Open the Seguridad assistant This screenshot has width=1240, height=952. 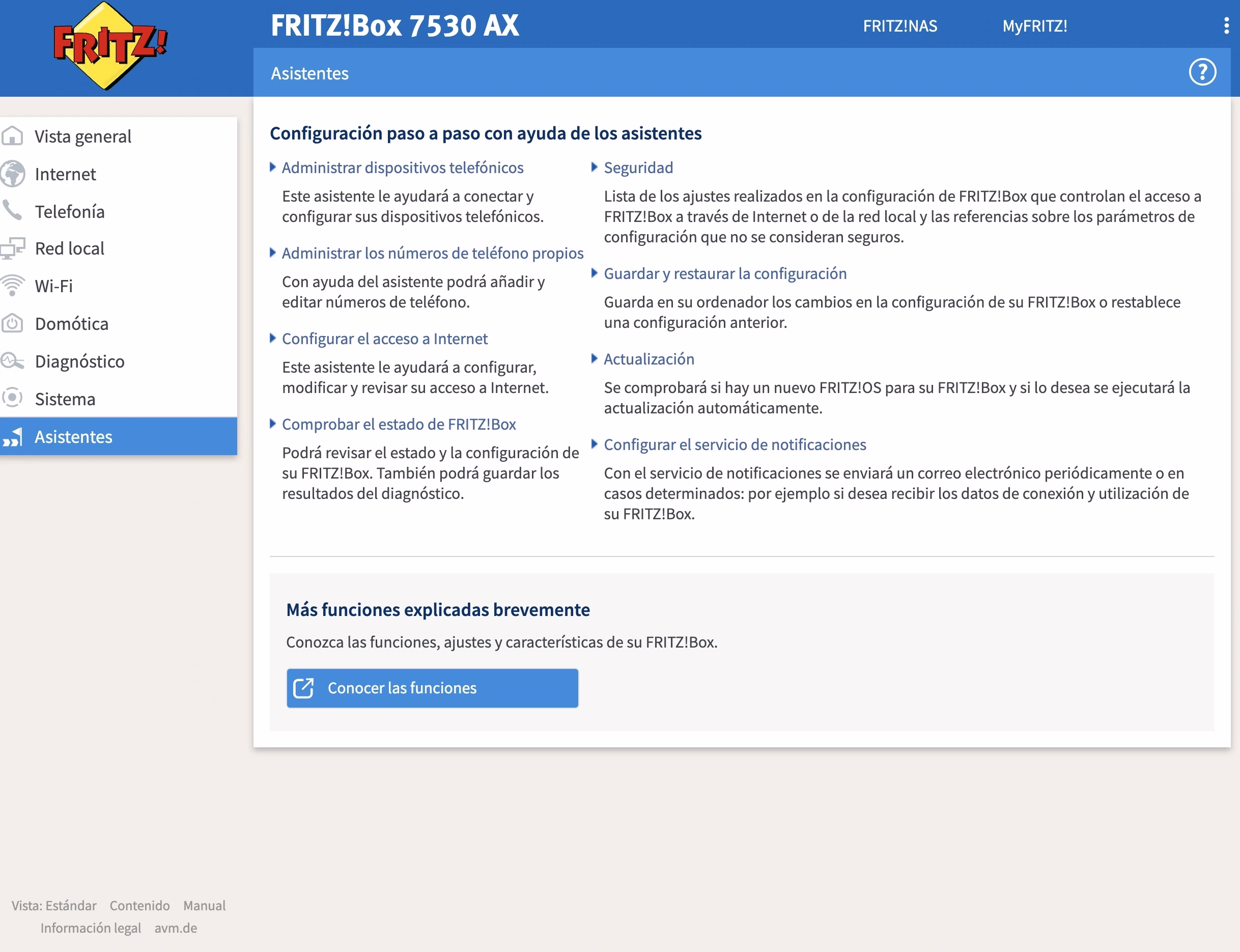638,167
